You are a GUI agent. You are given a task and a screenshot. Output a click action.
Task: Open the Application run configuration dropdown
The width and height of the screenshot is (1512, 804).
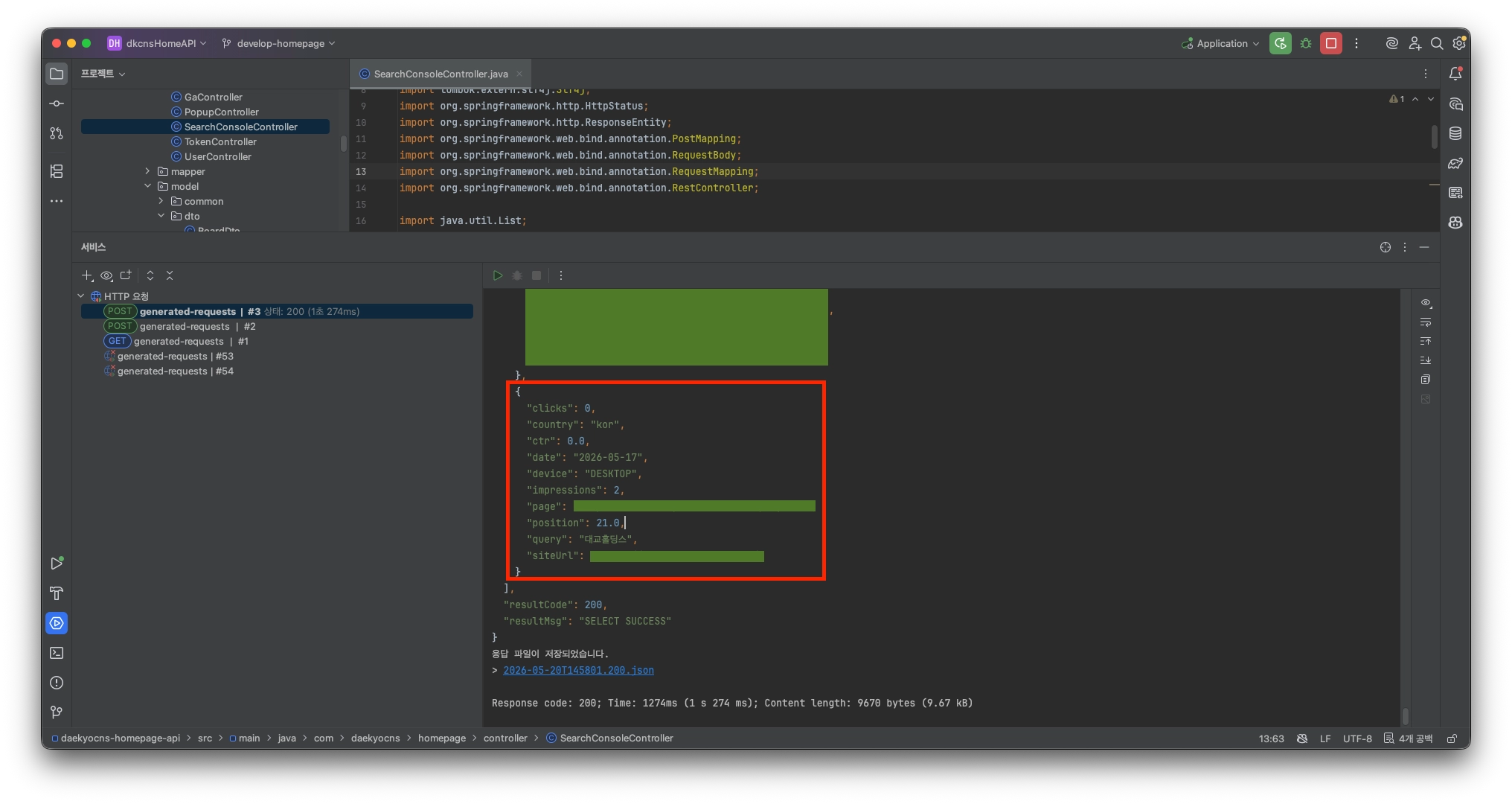[1220, 43]
